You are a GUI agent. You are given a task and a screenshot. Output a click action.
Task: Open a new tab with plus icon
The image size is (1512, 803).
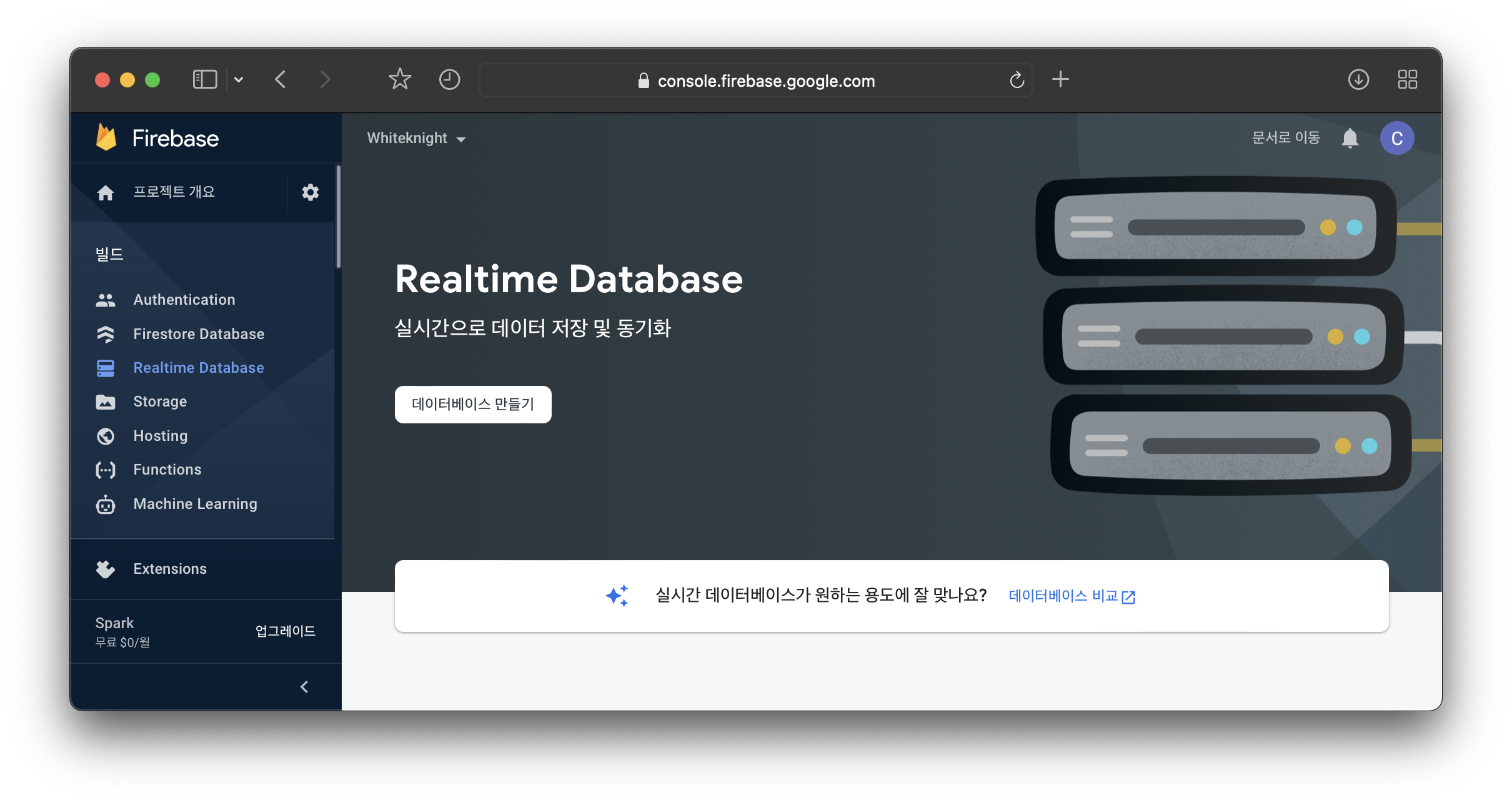1060,79
